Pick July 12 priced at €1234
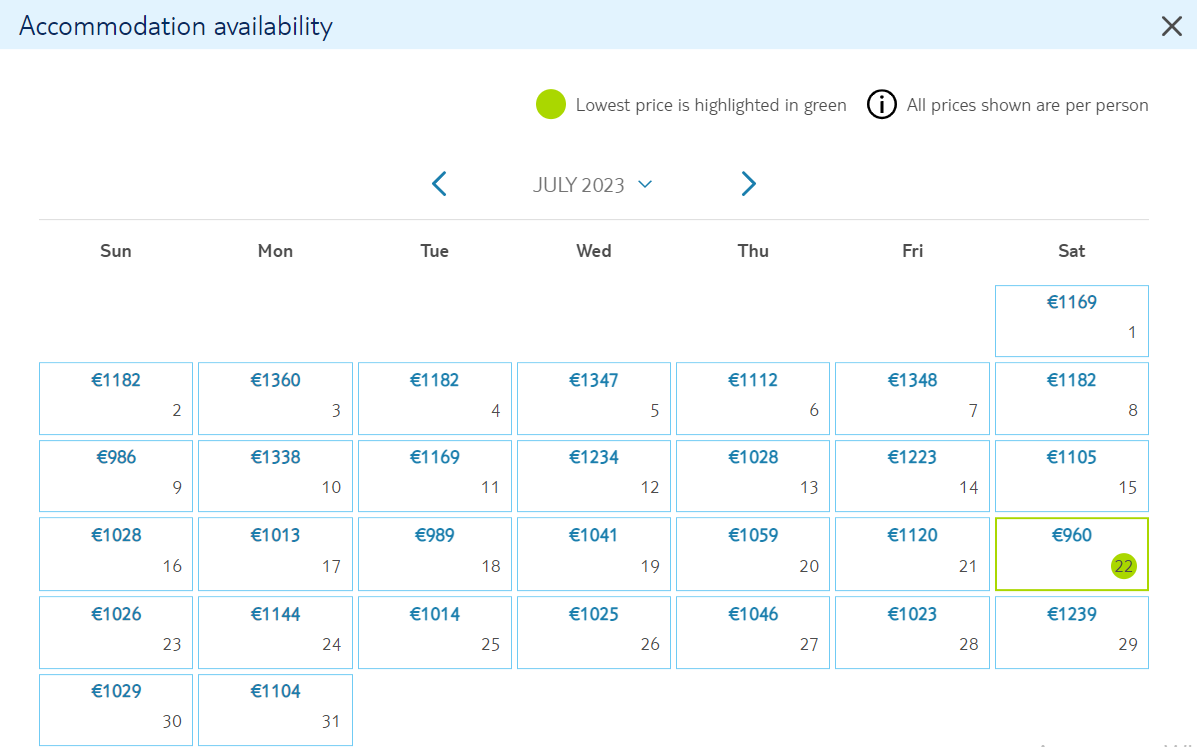Screen dimensions: 1197x747 pyautogui.click(x=594, y=475)
